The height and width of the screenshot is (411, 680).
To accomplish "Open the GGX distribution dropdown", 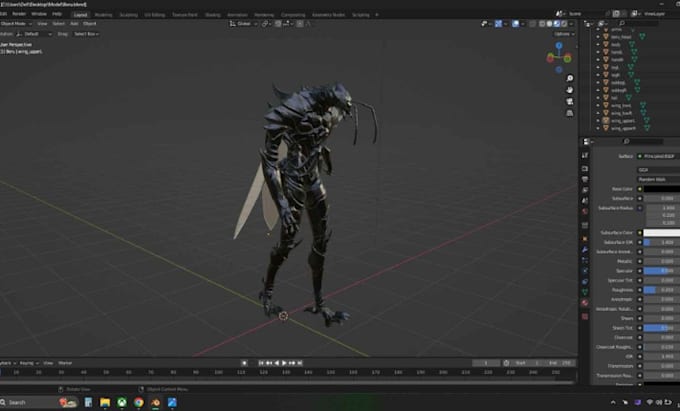I will pos(658,170).
